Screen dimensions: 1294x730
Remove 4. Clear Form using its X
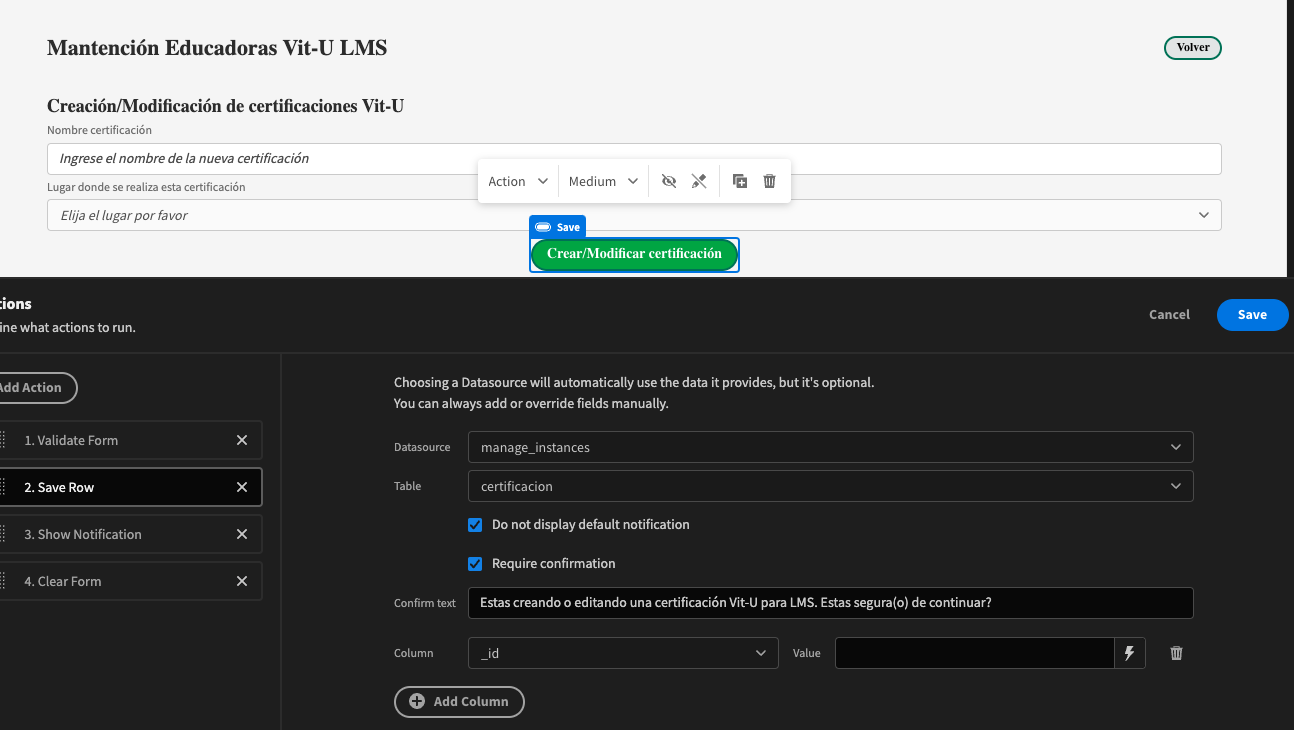tap(241, 580)
